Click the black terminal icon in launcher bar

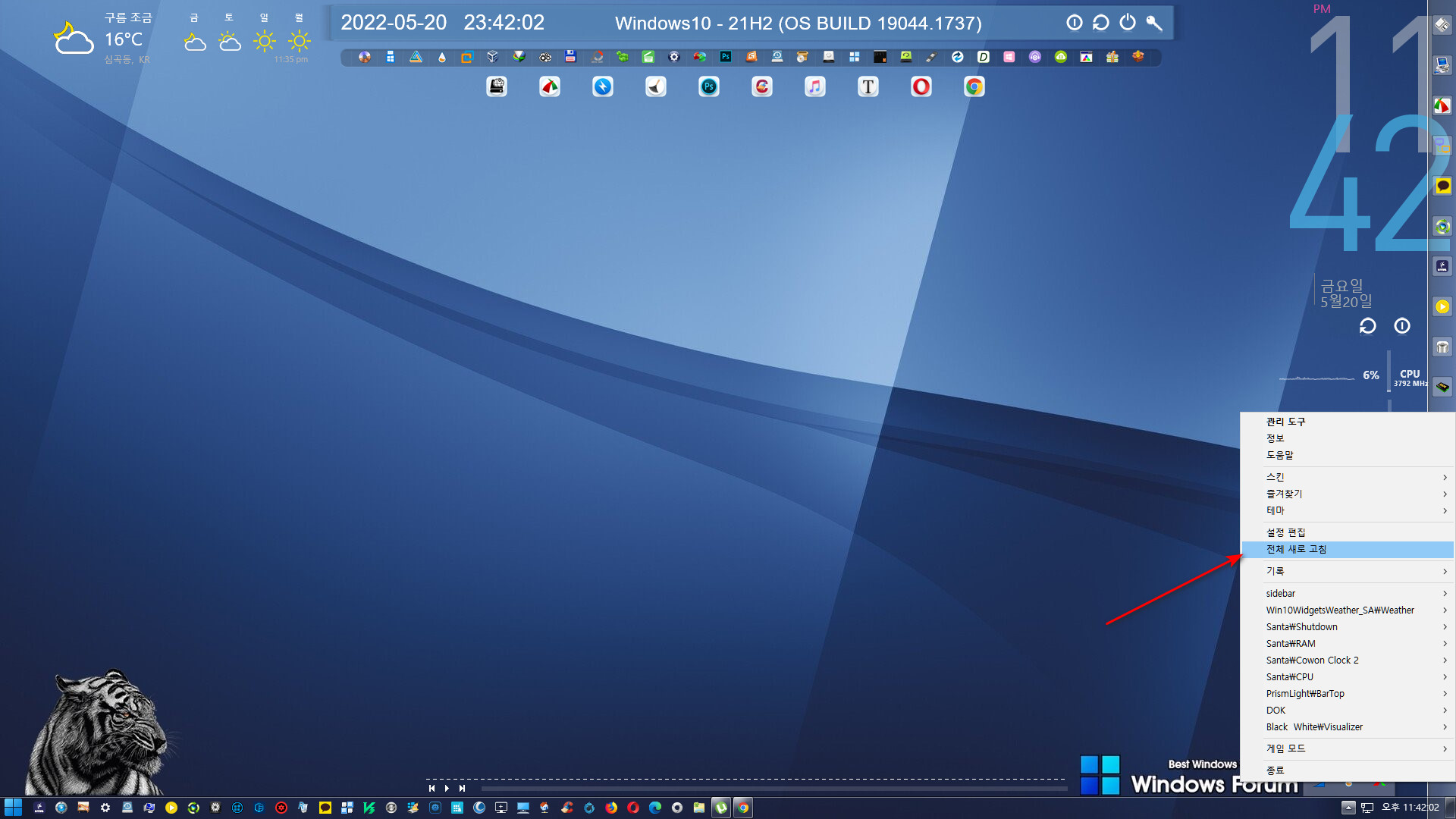point(880,57)
